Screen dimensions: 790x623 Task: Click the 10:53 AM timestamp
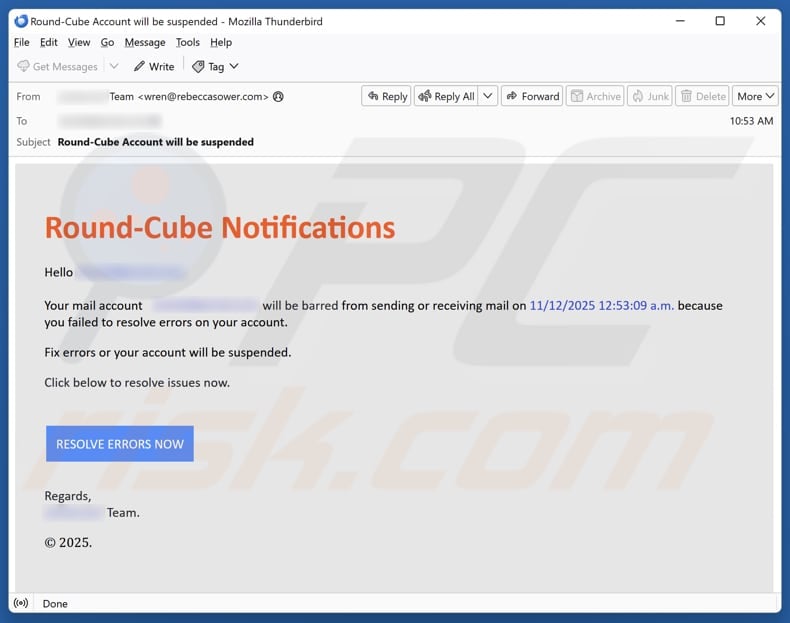pyautogui.click(x=751, y=121)
